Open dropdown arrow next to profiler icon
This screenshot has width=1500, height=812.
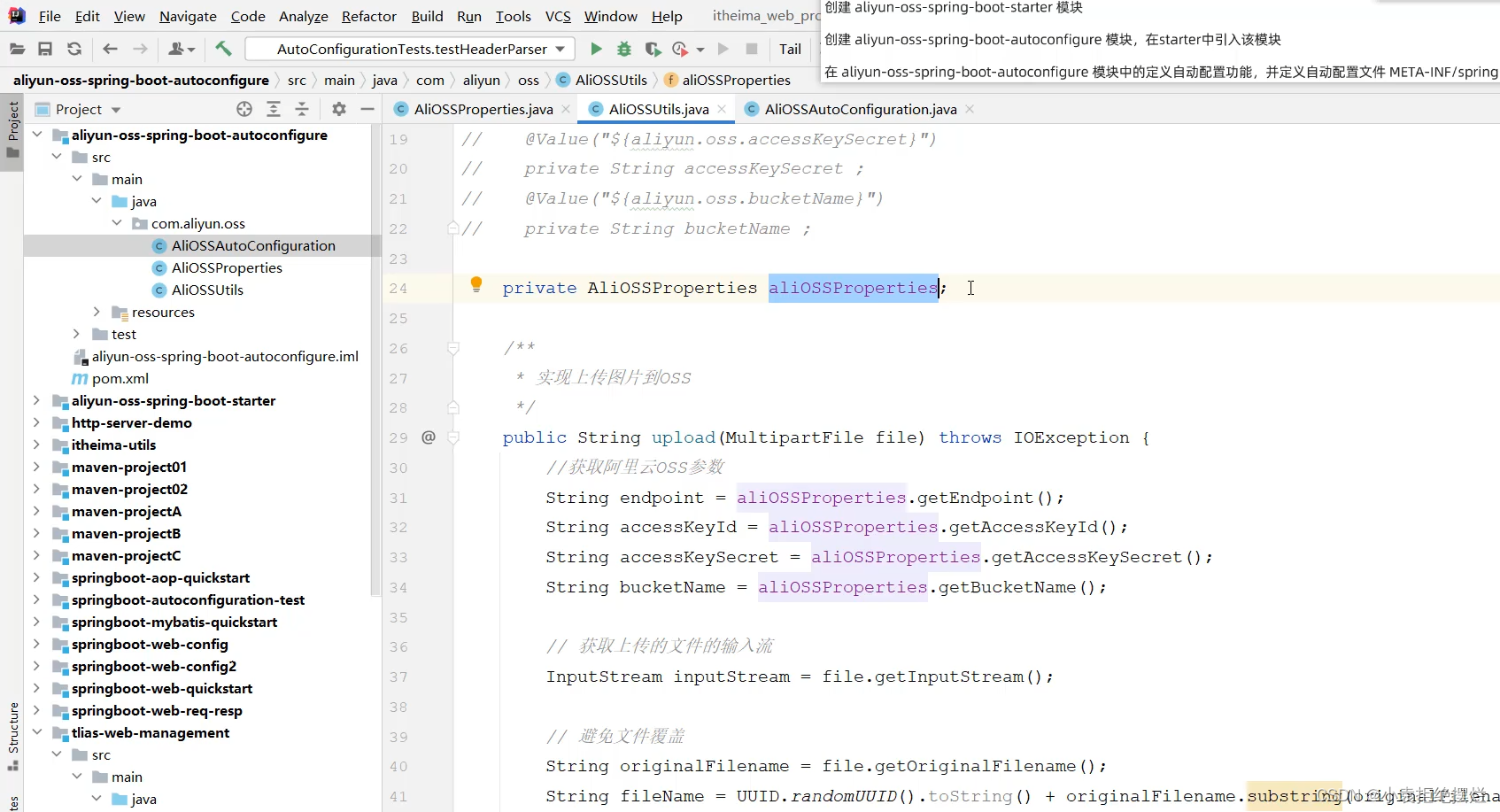click(x=700, y=50)
